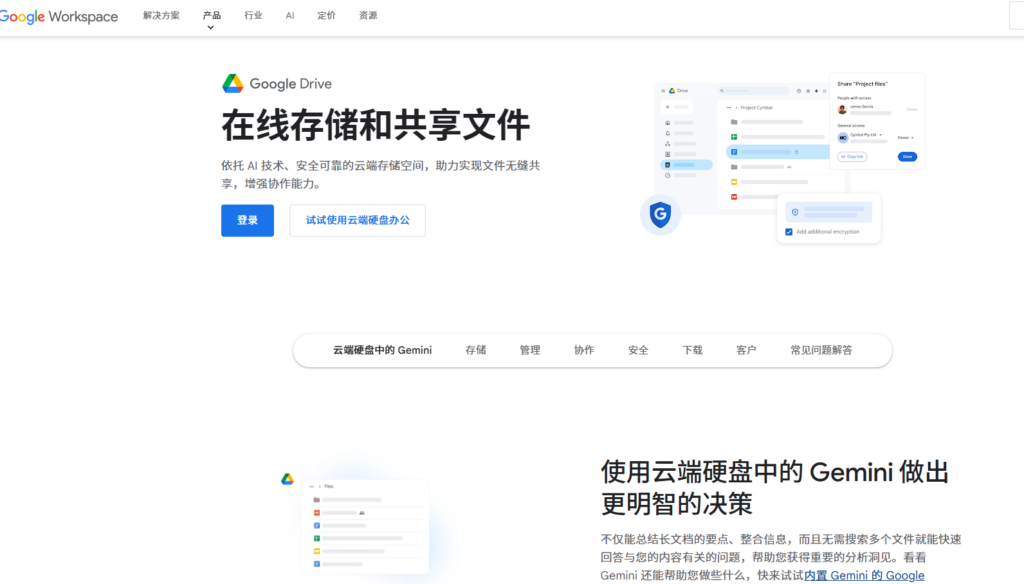The width and height of the screenshot is (1024, 584).
Task: Click the lock icon on highlighted file row
Action: [x=797, y=152]
